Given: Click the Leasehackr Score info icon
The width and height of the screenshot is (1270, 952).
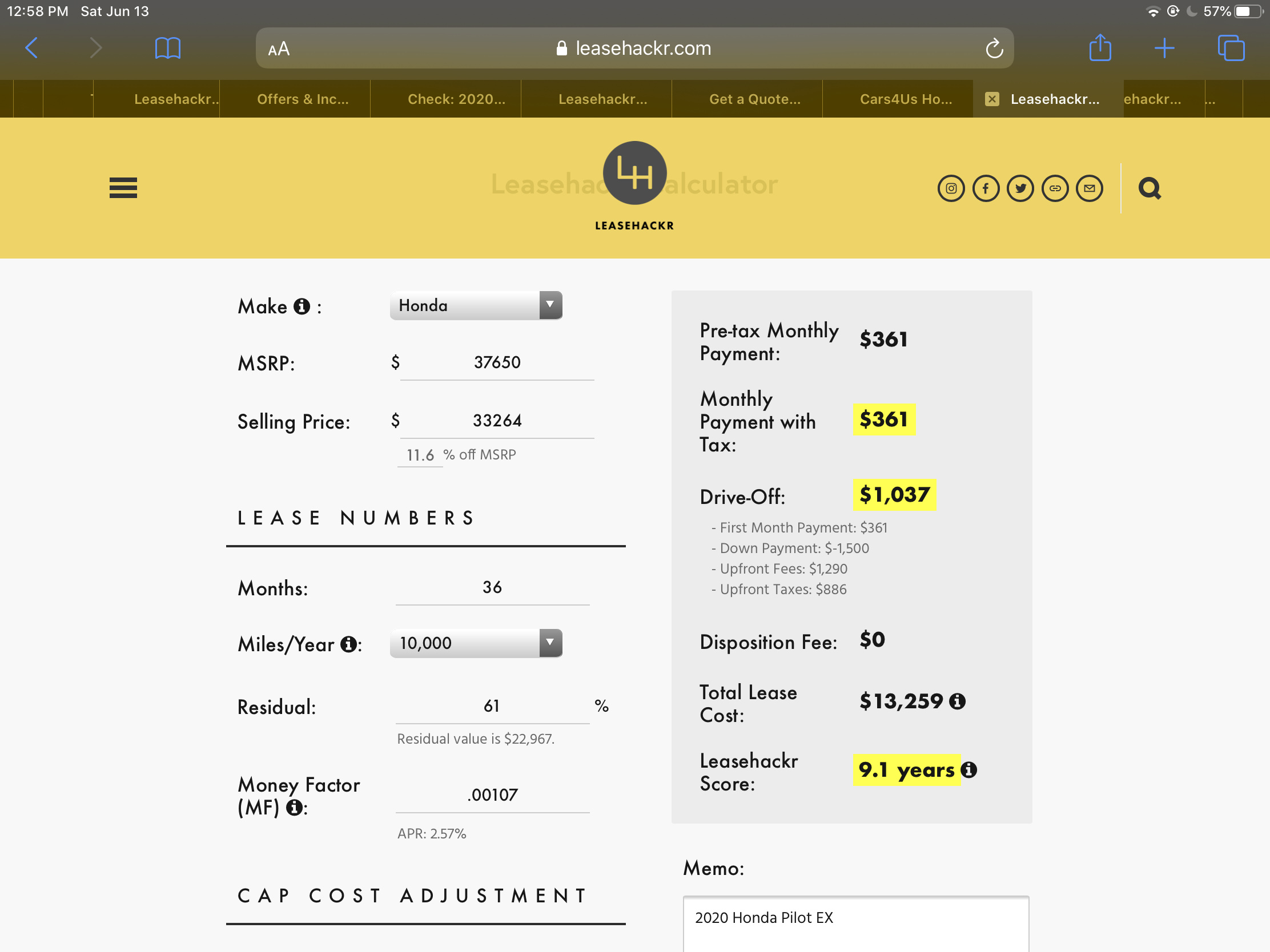Looking at the screenshot, I should click(x=968, y=769).
